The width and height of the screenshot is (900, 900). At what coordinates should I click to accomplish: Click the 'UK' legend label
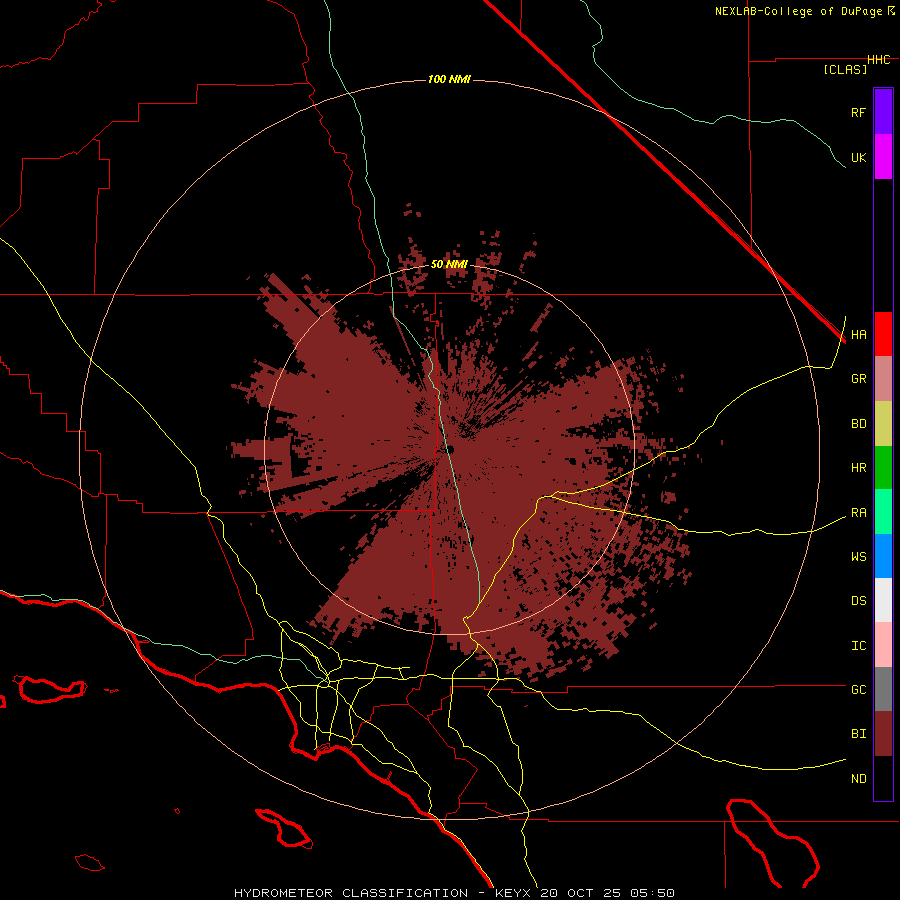[x=858, y=157]
